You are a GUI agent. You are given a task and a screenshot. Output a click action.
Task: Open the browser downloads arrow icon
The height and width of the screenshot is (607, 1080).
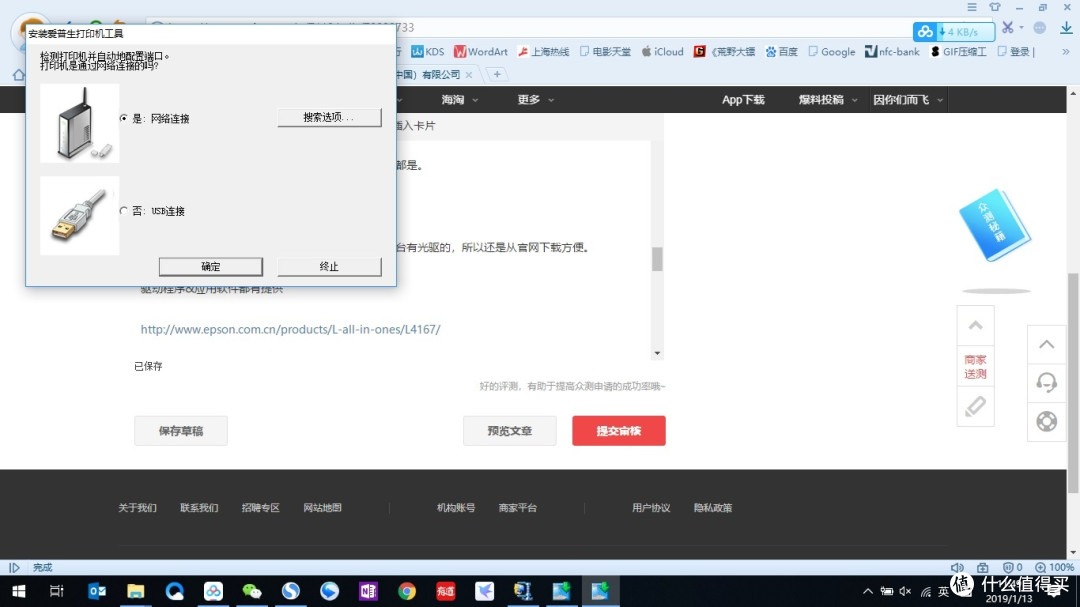[x=1066, y=28]
